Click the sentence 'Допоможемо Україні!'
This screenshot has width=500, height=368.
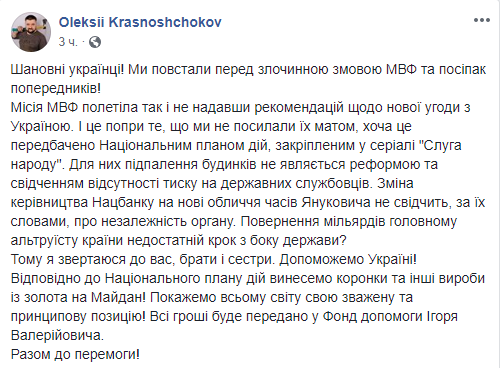point(348,259)
